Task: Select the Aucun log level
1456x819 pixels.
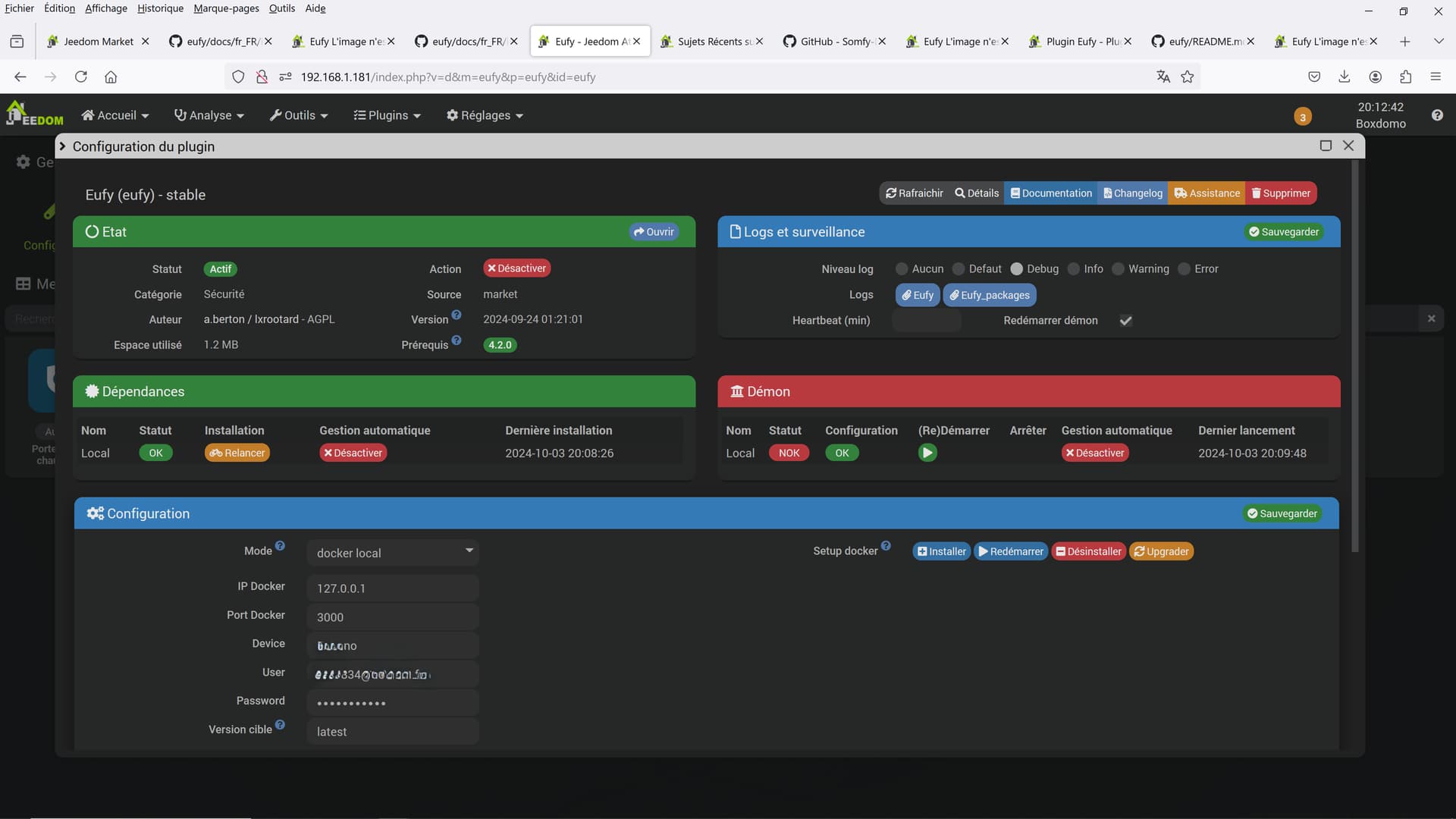Action: click(902, 269)
